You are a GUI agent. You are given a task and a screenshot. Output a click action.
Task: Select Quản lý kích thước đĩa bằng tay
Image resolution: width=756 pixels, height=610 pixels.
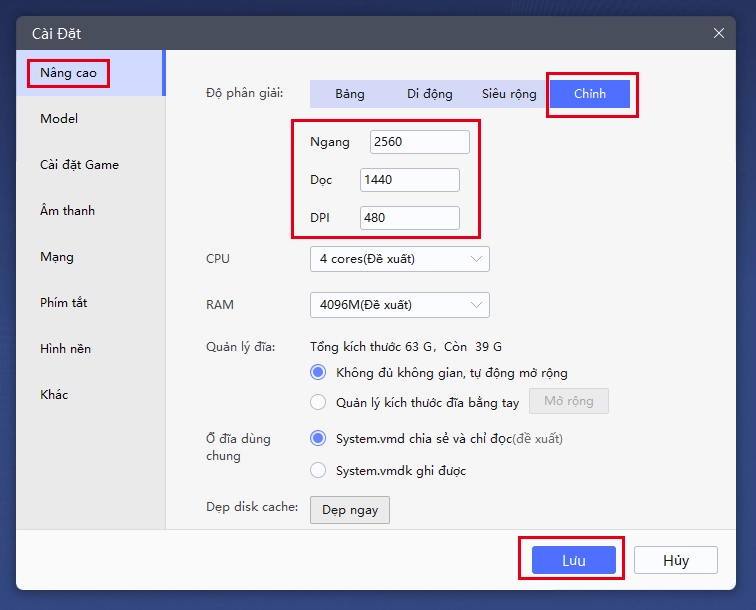pos(318,402)
